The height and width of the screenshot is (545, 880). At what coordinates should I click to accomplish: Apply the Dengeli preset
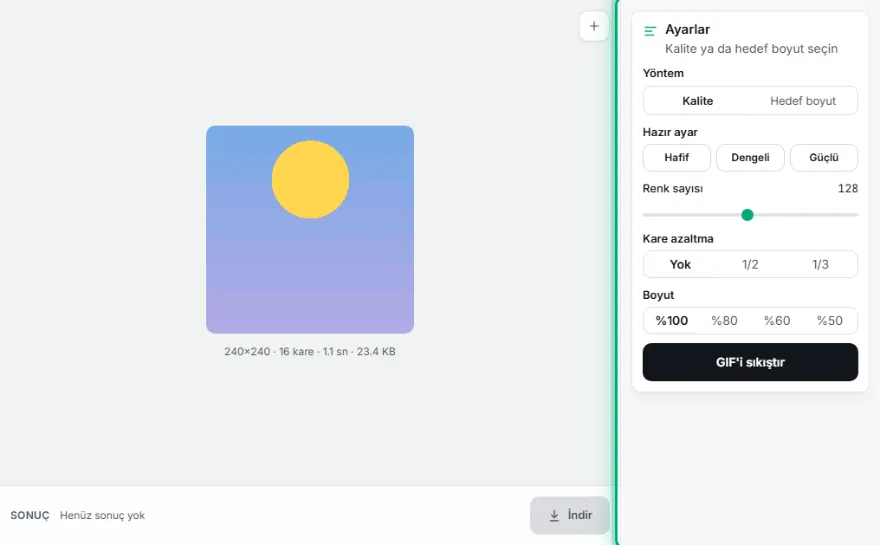750,158
